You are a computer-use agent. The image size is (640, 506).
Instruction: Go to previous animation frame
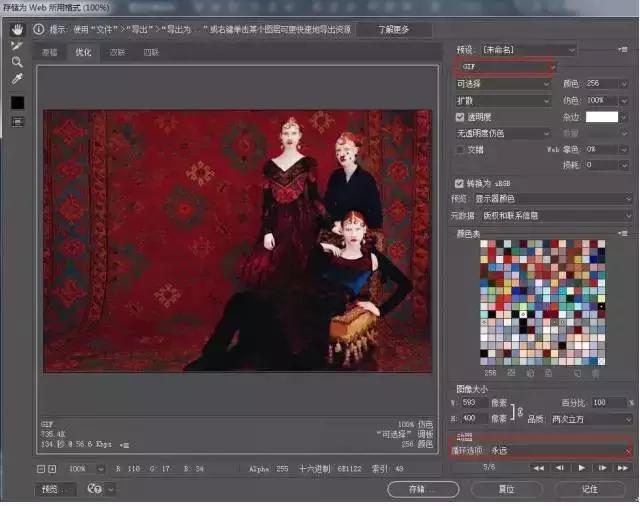click(x=560, y=468)
